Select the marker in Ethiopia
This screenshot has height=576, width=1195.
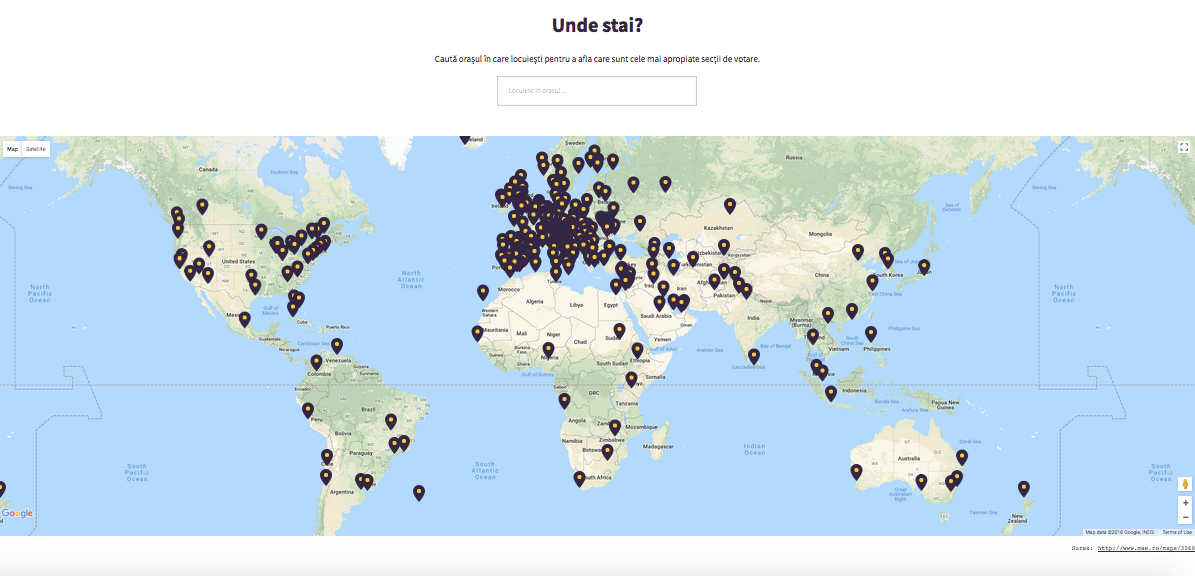coord(637,350)
